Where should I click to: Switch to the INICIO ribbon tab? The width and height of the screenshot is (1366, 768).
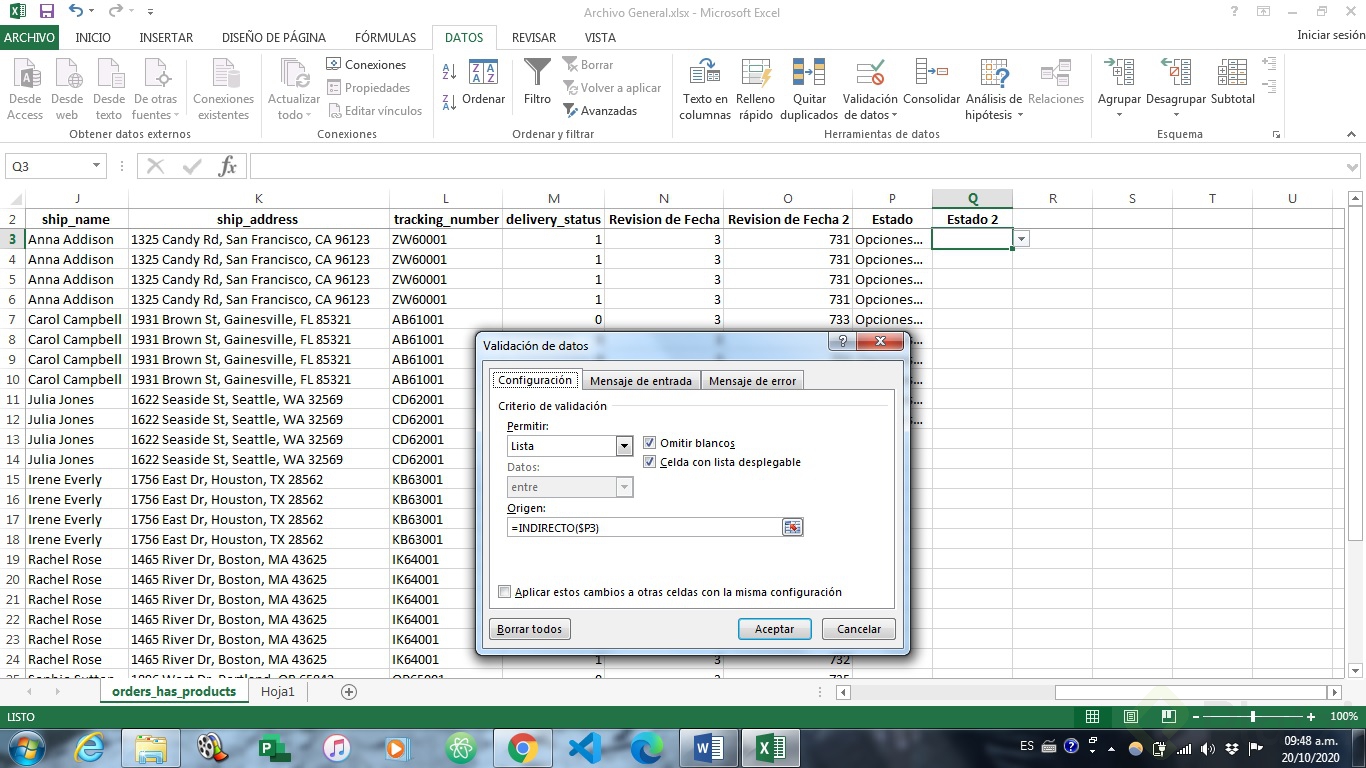(93, 37)
